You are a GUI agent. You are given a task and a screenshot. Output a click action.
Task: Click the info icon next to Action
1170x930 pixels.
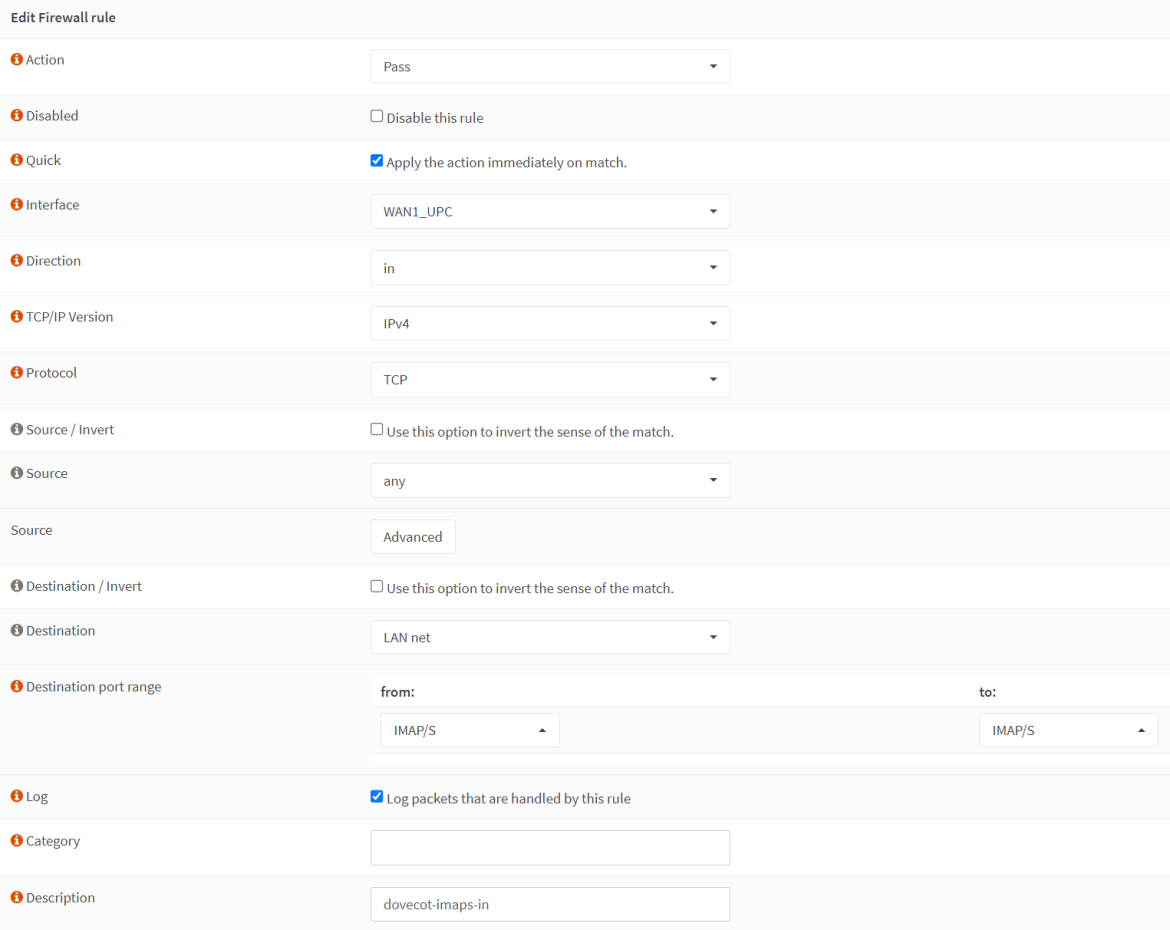(x=17, y=60)
